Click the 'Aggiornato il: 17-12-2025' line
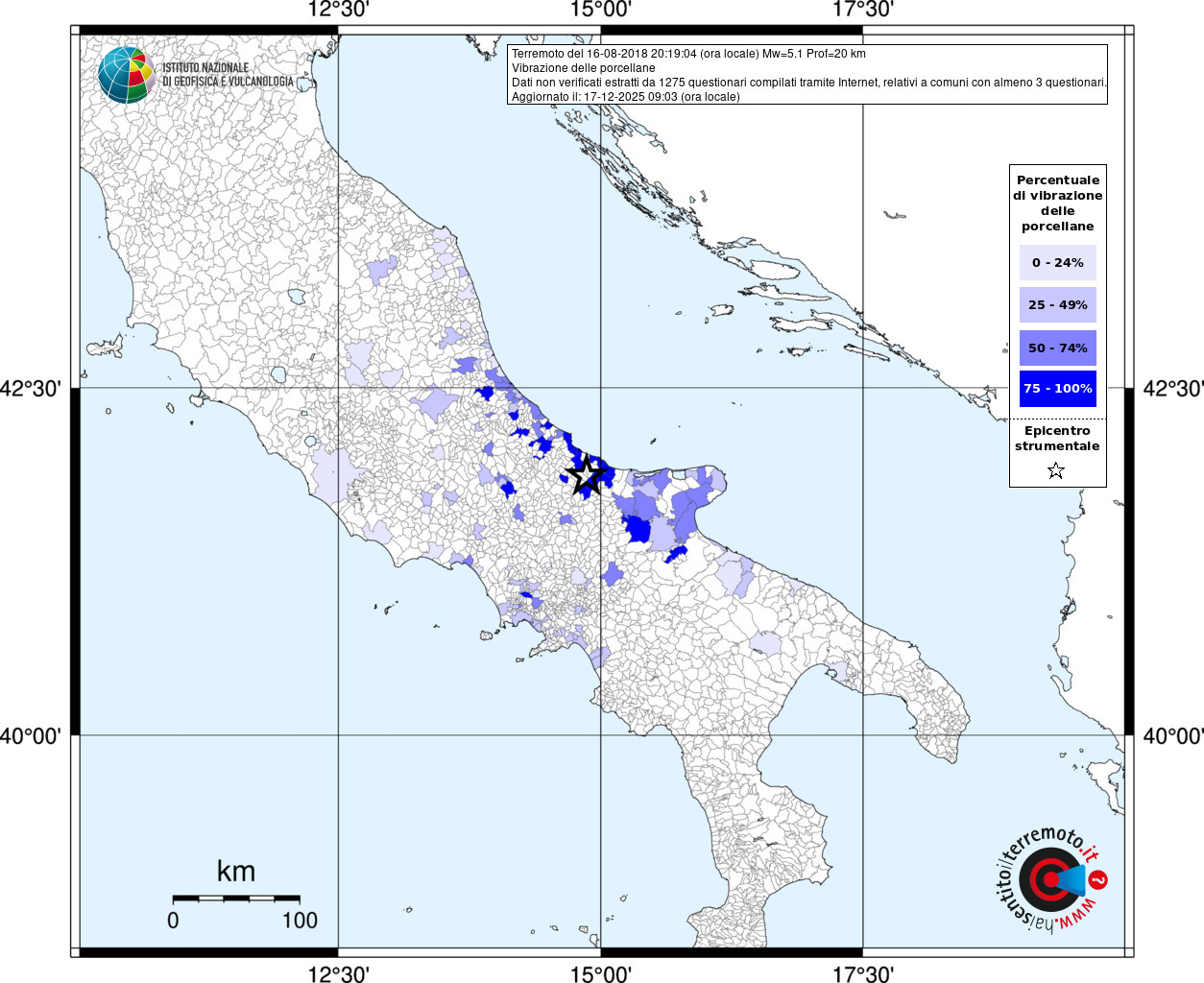This screenshot has width=1204, height=983. point(626,97)
